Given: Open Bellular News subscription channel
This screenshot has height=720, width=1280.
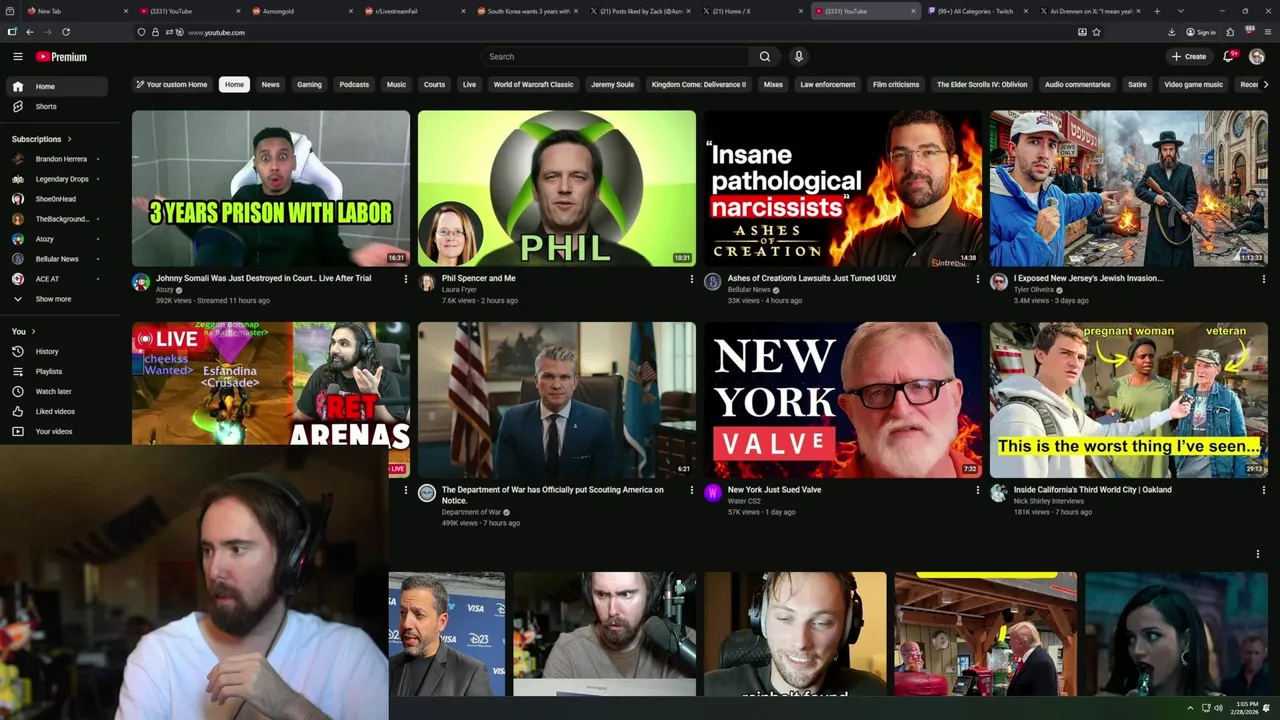Looking at the screenshot, I should pyautogui.click(x=59, y=259).
